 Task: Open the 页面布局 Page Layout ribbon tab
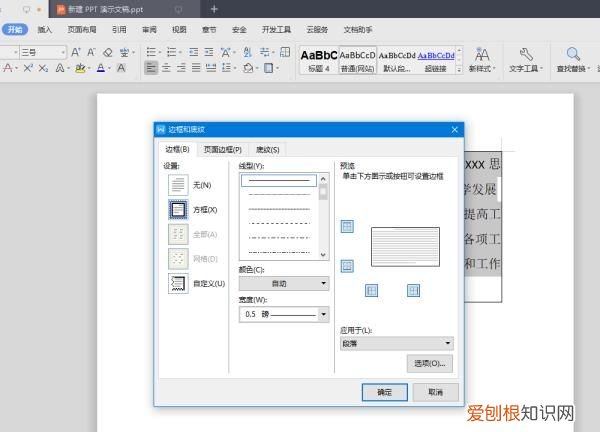(82, 29)
